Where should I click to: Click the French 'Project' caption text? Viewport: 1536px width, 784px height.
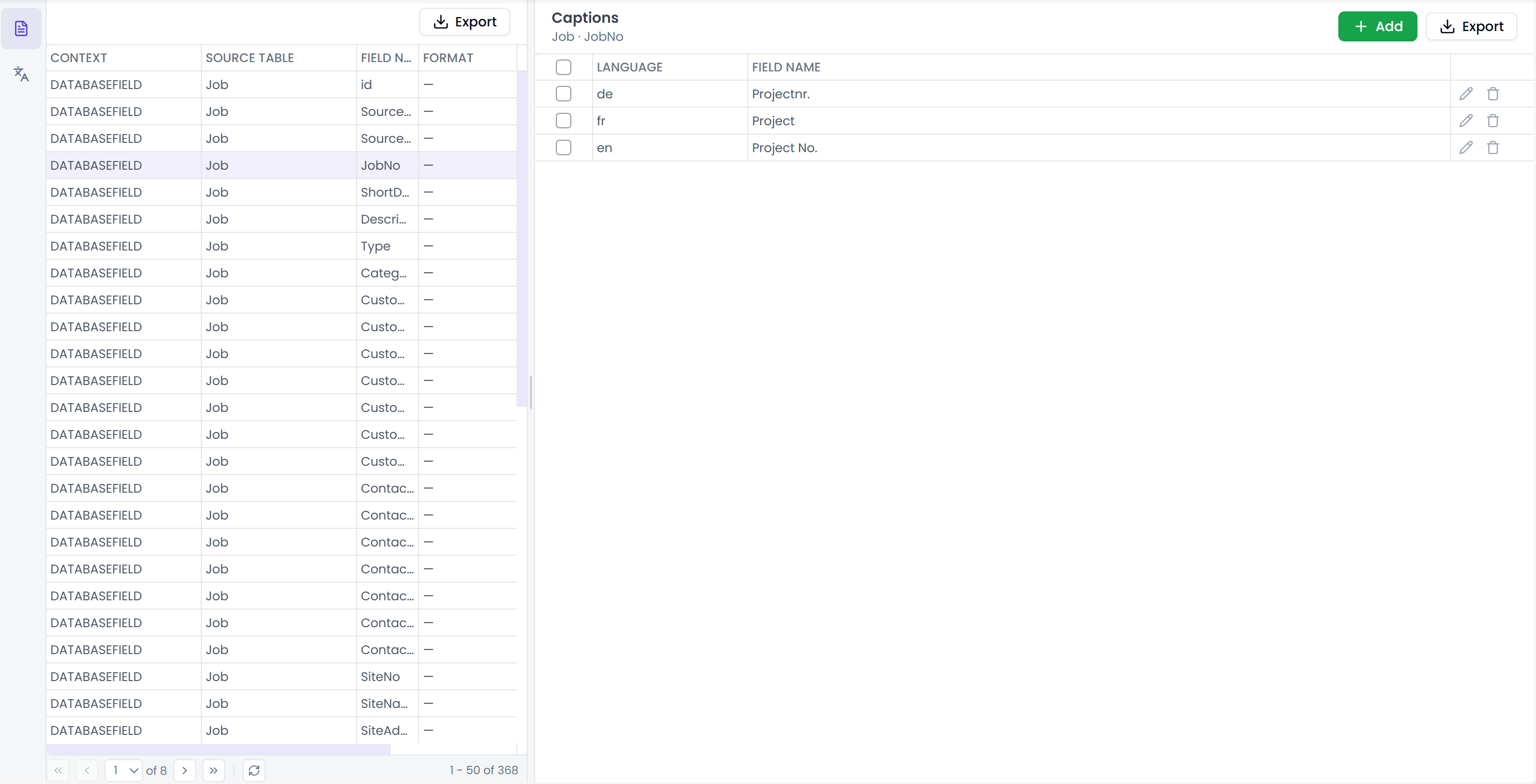tap(773, 121)
